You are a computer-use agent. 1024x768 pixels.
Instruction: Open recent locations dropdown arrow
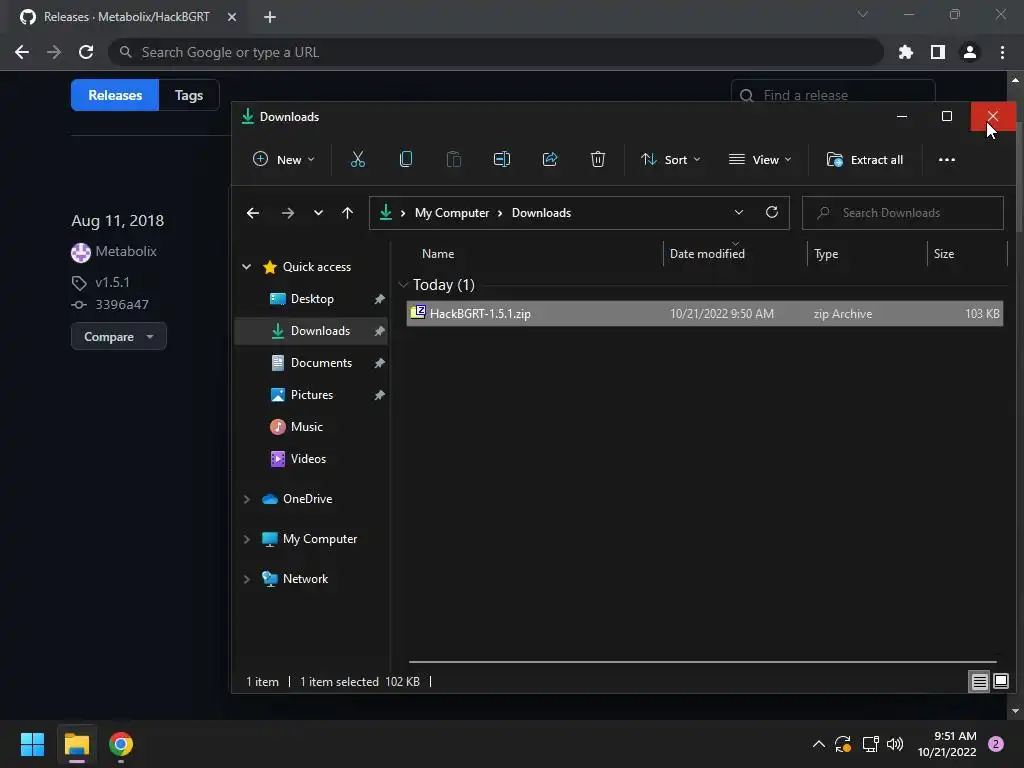point(318,213)
